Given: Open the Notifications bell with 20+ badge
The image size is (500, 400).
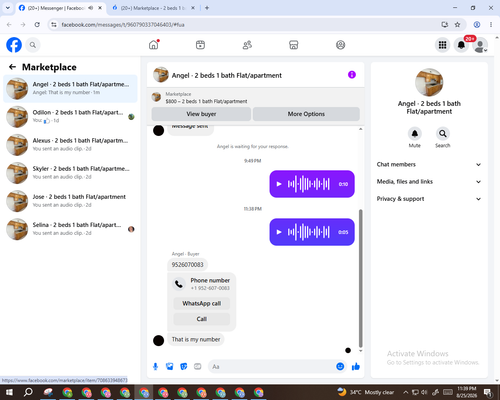Looking at the screenshot, I should click(461, 45).
